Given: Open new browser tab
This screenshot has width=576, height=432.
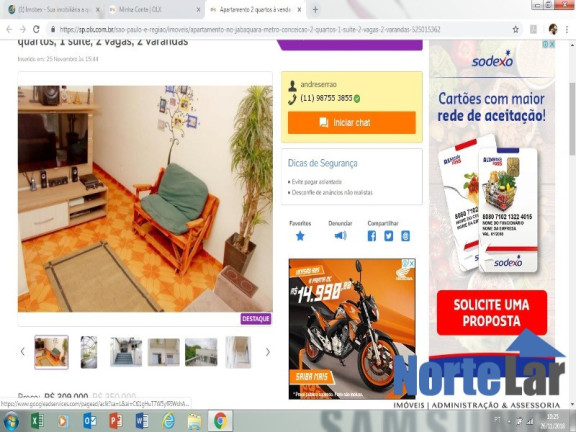Looking at the screenshot, I should coord(315,10).
